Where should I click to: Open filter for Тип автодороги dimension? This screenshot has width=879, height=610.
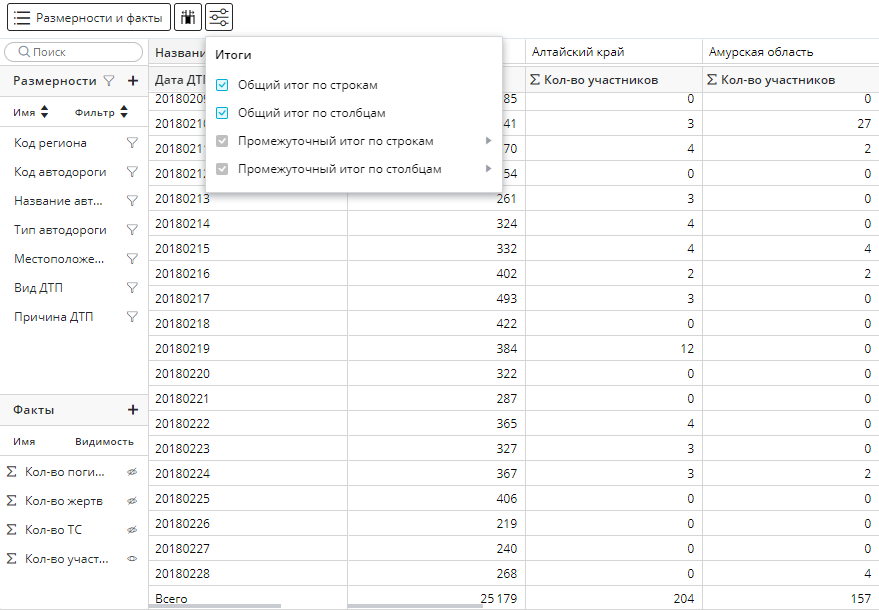coord(131,230)
